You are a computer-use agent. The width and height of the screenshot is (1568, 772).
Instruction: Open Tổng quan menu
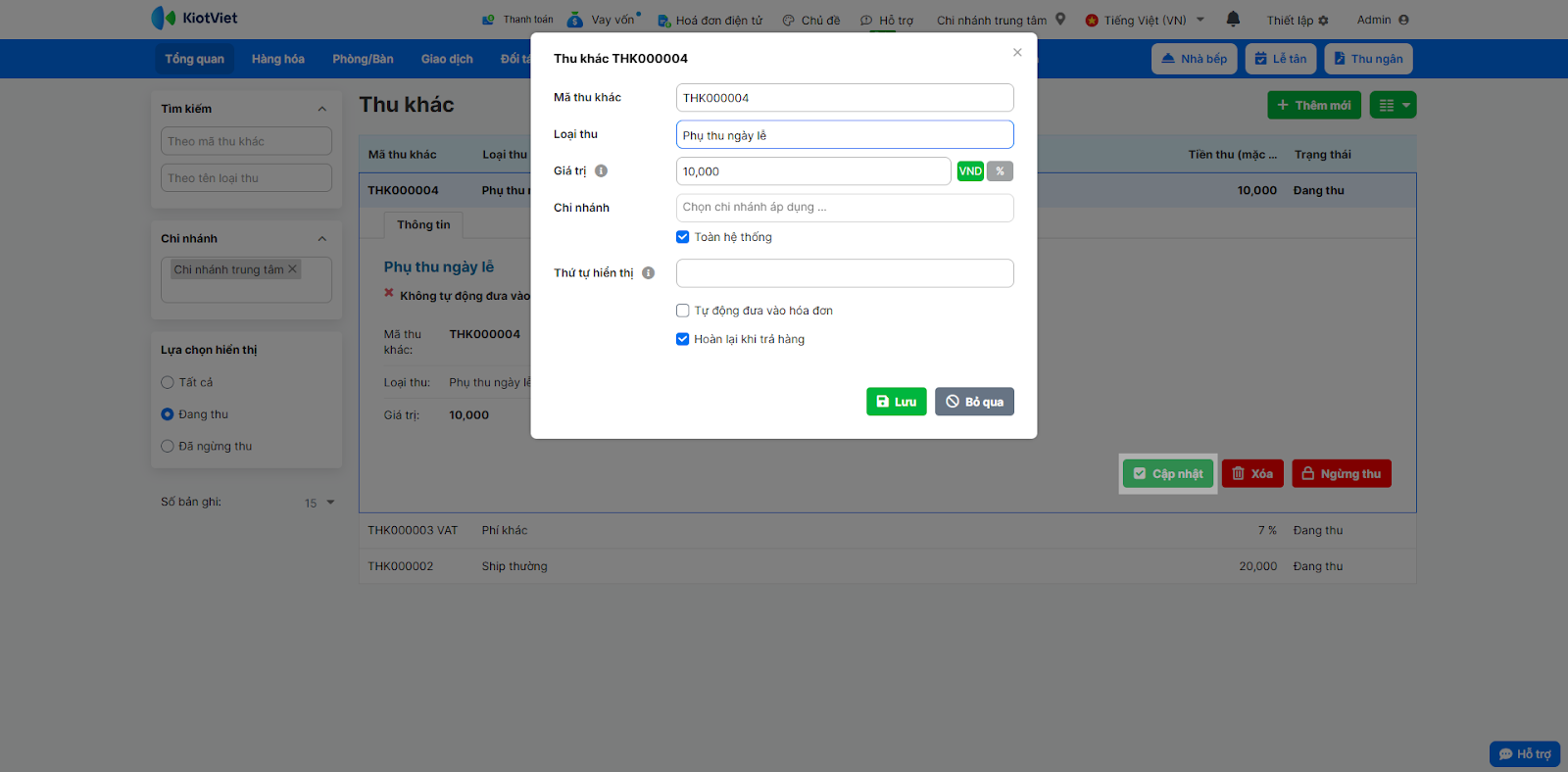(194, 59)
